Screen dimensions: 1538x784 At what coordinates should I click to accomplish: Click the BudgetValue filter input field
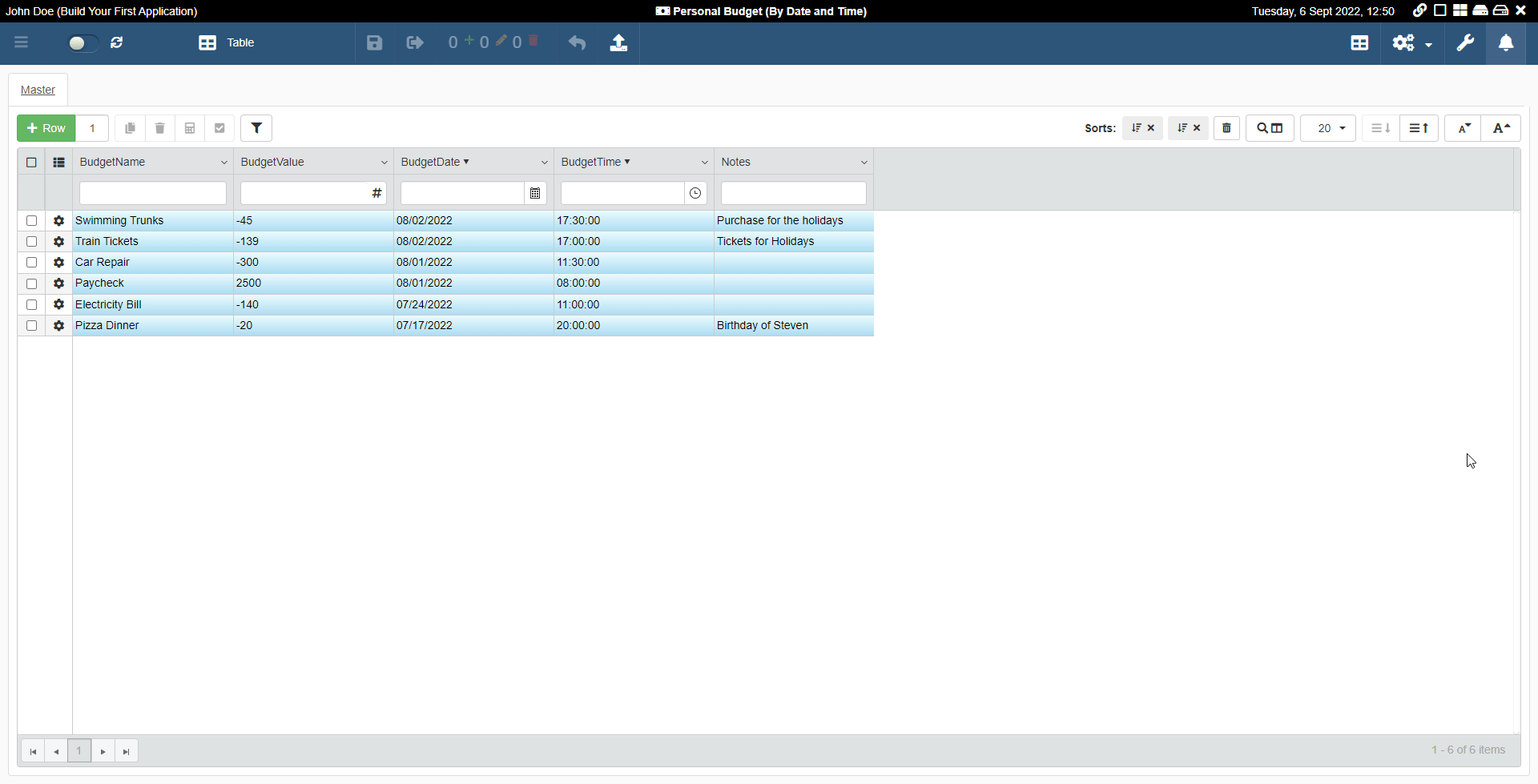click(304, 193)
